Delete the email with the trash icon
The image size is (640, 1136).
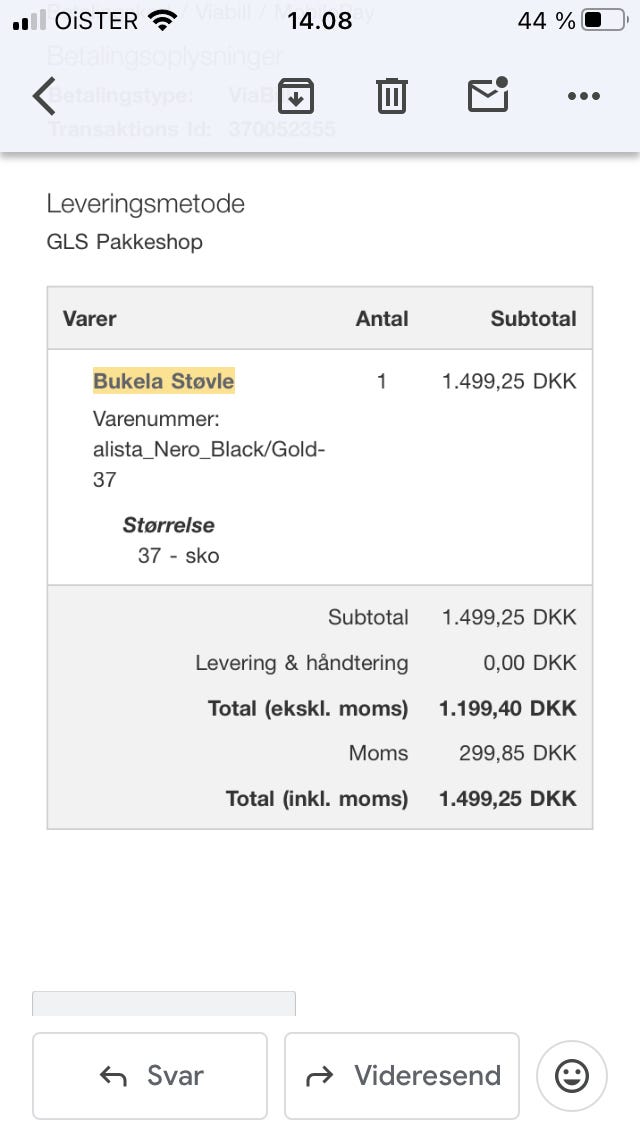coord(391,96)
